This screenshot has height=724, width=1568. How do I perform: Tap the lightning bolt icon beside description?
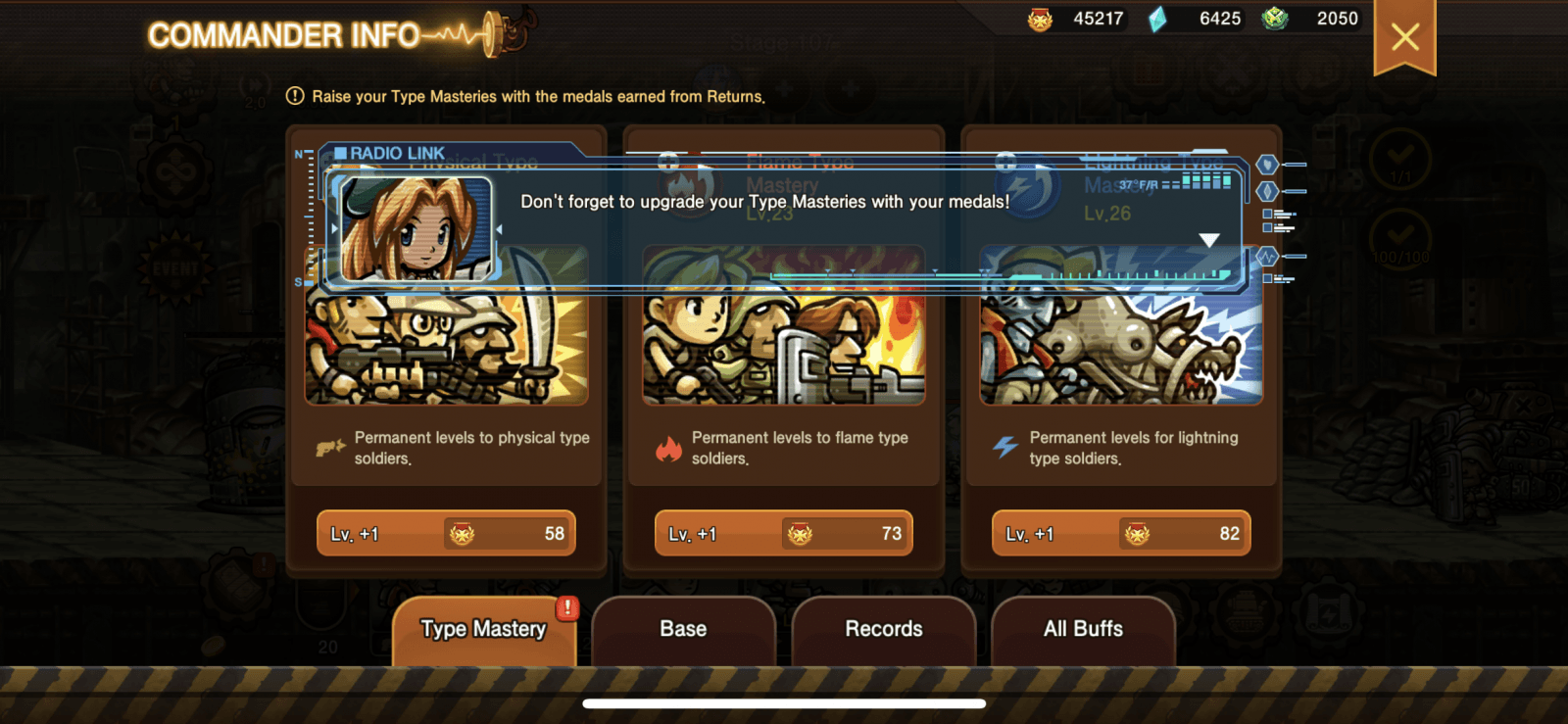point(1005,448)
